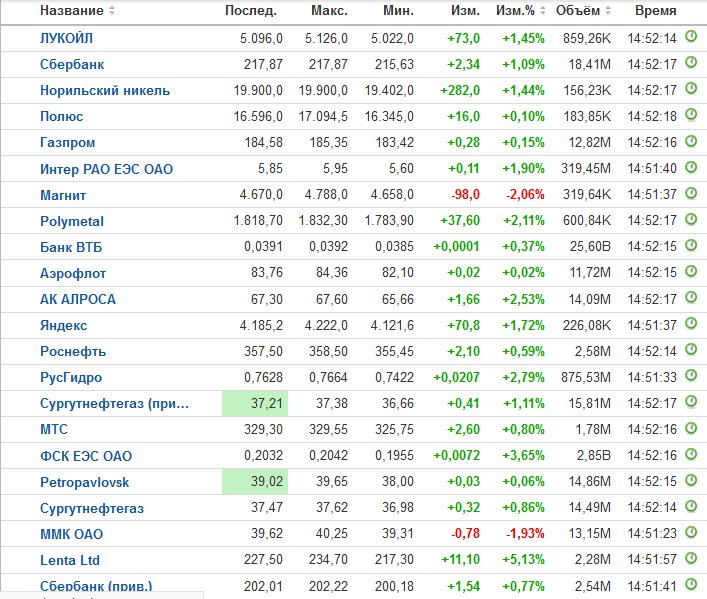Open the Сбербанк ordinary share link
The image size is (707, 599).
click(72, 65)
